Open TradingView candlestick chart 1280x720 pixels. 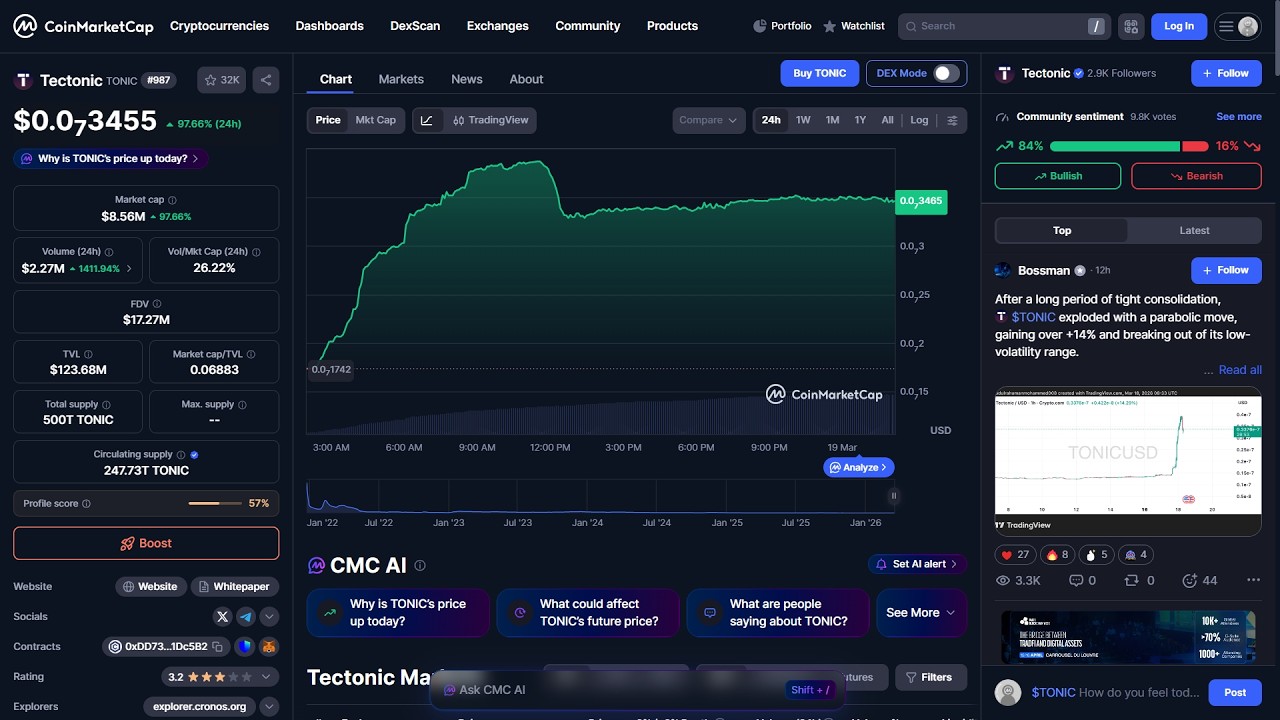490,120
